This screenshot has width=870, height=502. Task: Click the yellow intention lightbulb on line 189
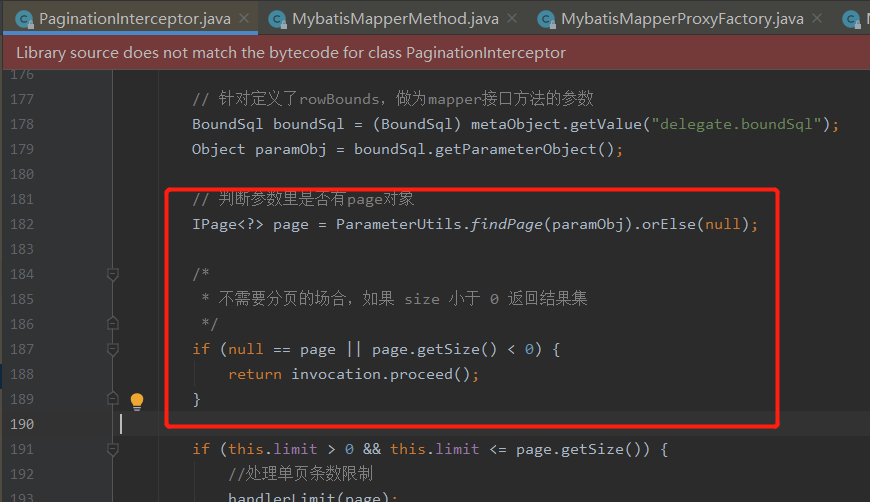coord(137,401)
